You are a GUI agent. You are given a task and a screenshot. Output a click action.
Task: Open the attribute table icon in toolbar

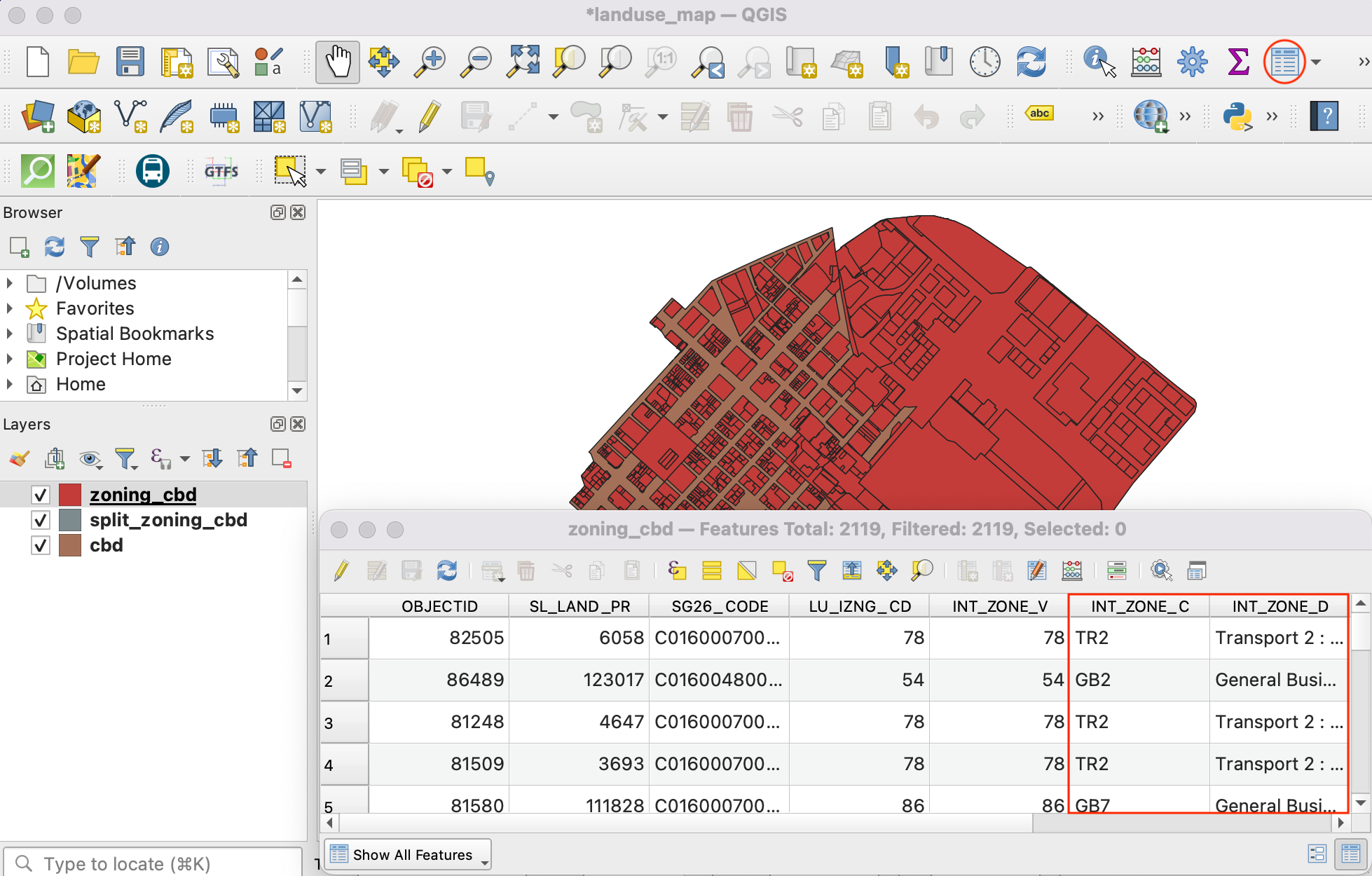click(x=1284, y=62)
